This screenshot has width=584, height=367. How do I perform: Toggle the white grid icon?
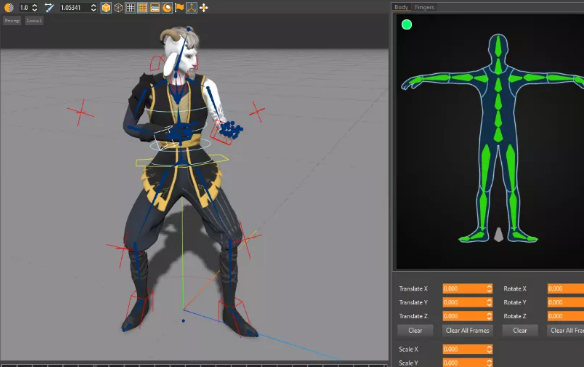pos(130,7)
